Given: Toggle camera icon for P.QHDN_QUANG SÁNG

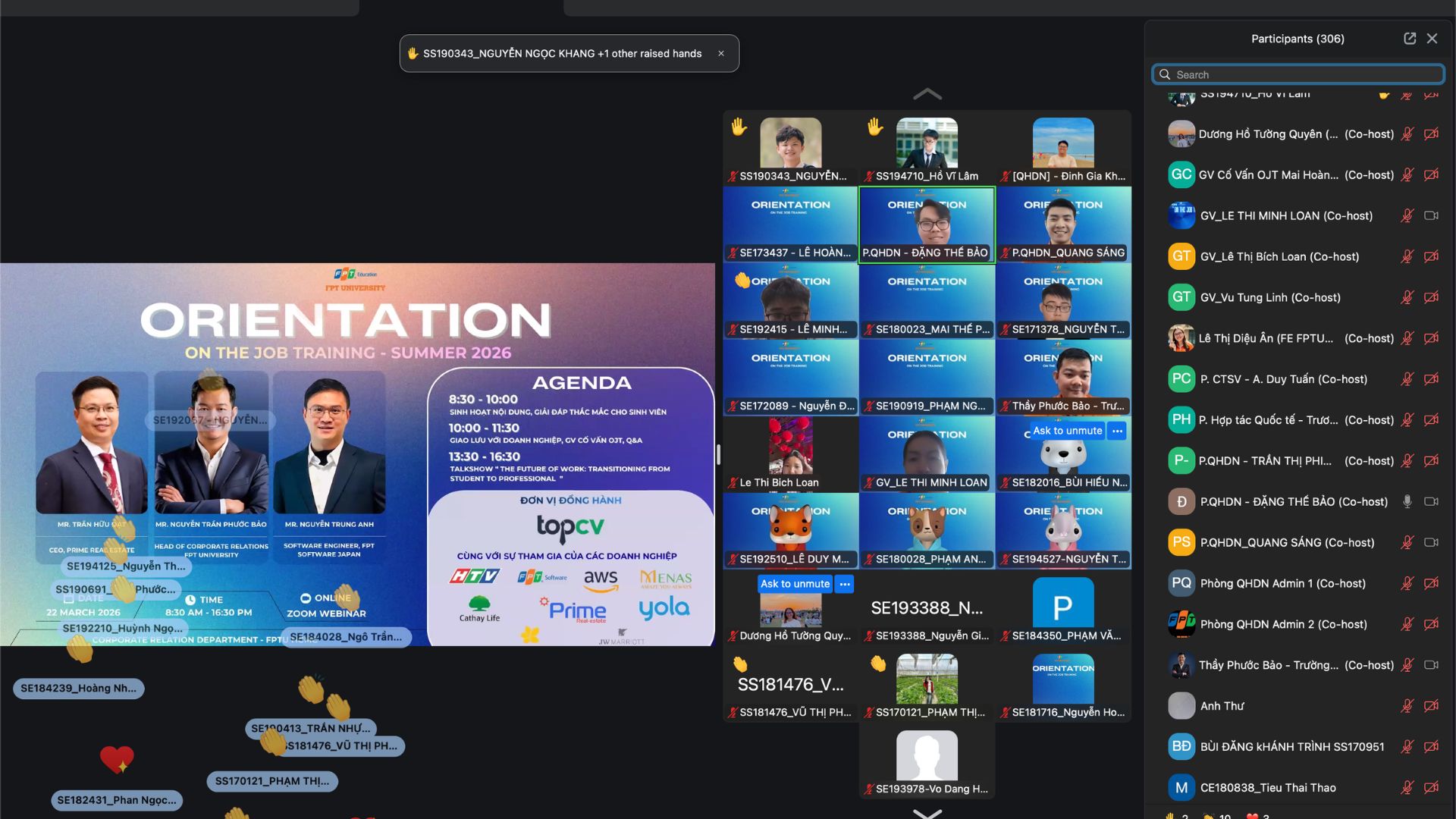Looking at the screenshot, I should click(x=1431, y=542).
